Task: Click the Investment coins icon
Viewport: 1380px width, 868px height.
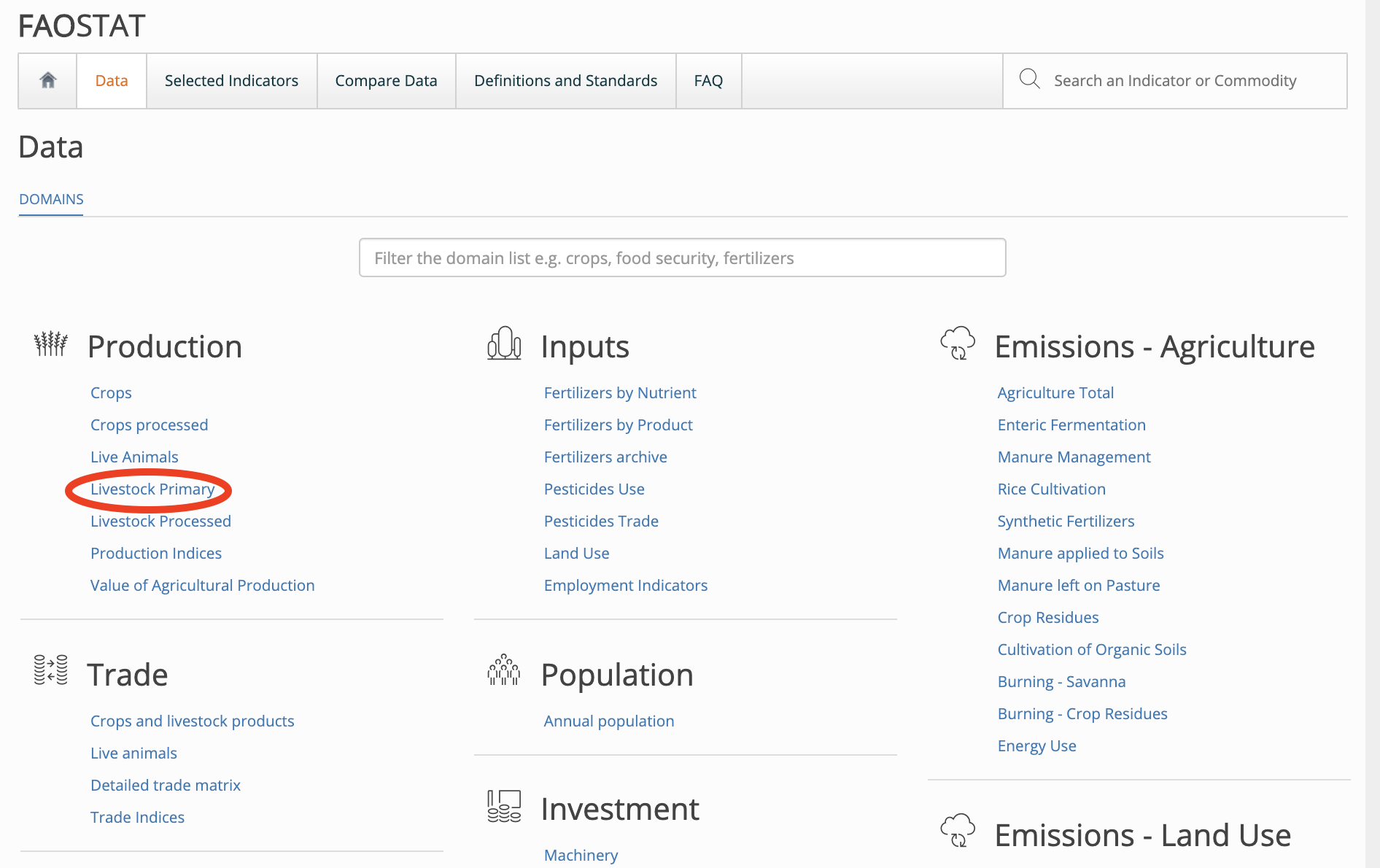Action: point(504,806)
